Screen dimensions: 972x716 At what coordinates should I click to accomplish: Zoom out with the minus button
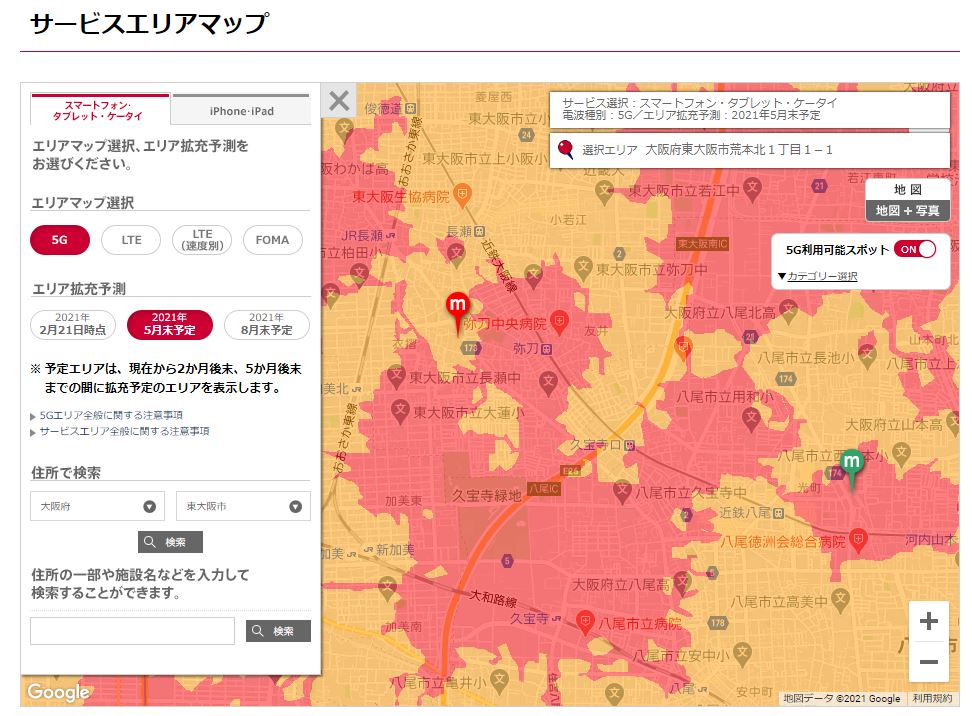(x=929, y=661)
